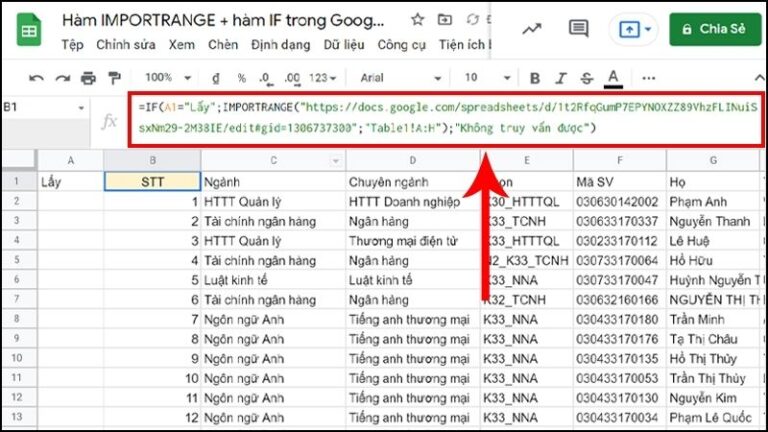Select cell Thương mại điện tử

pyautogui.click(x=413, y=240)
